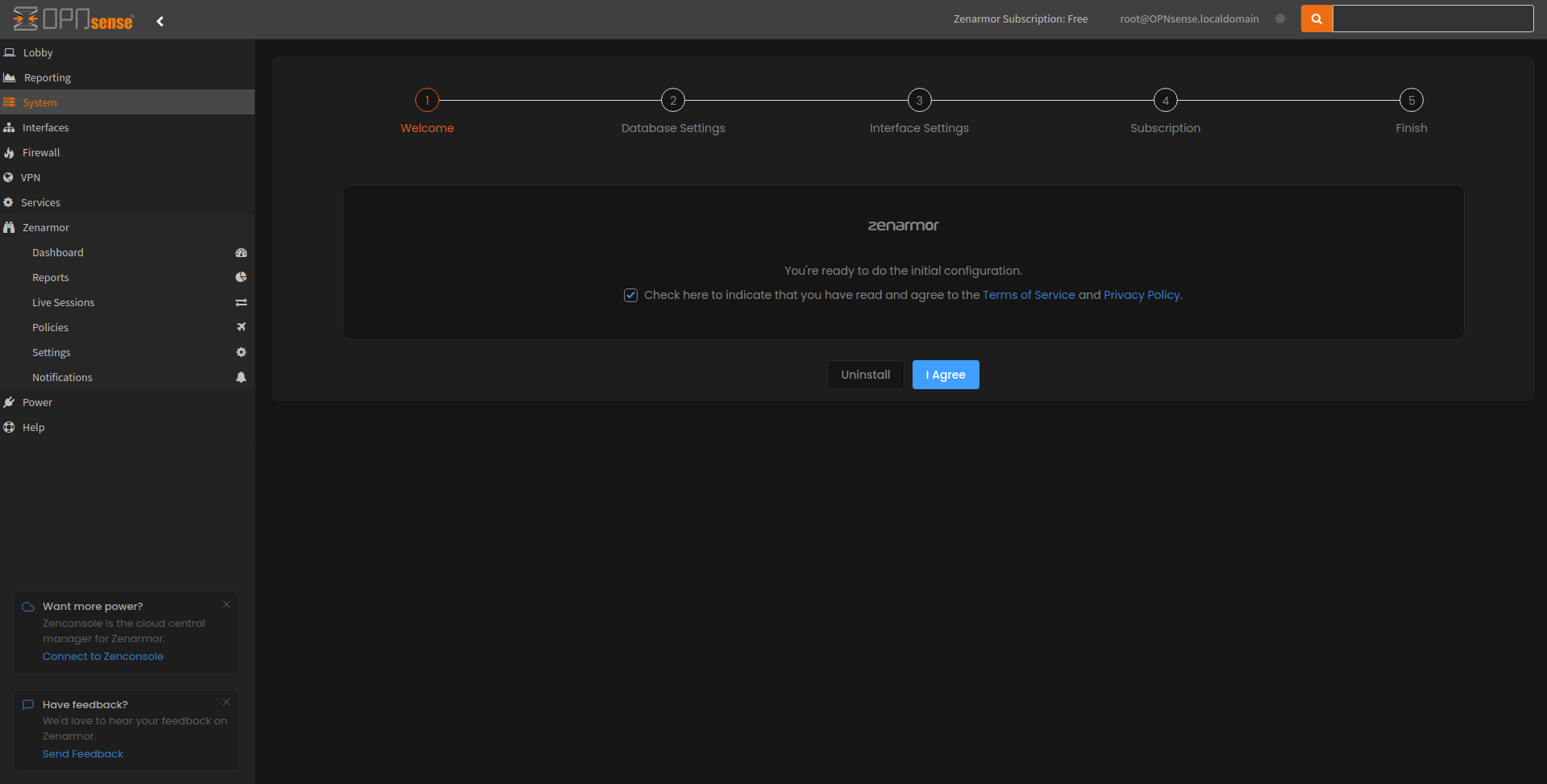Image resolution: width=1547 pixels, height=784 pixels.
Task: Expand the Help menu
Action: 127,427
